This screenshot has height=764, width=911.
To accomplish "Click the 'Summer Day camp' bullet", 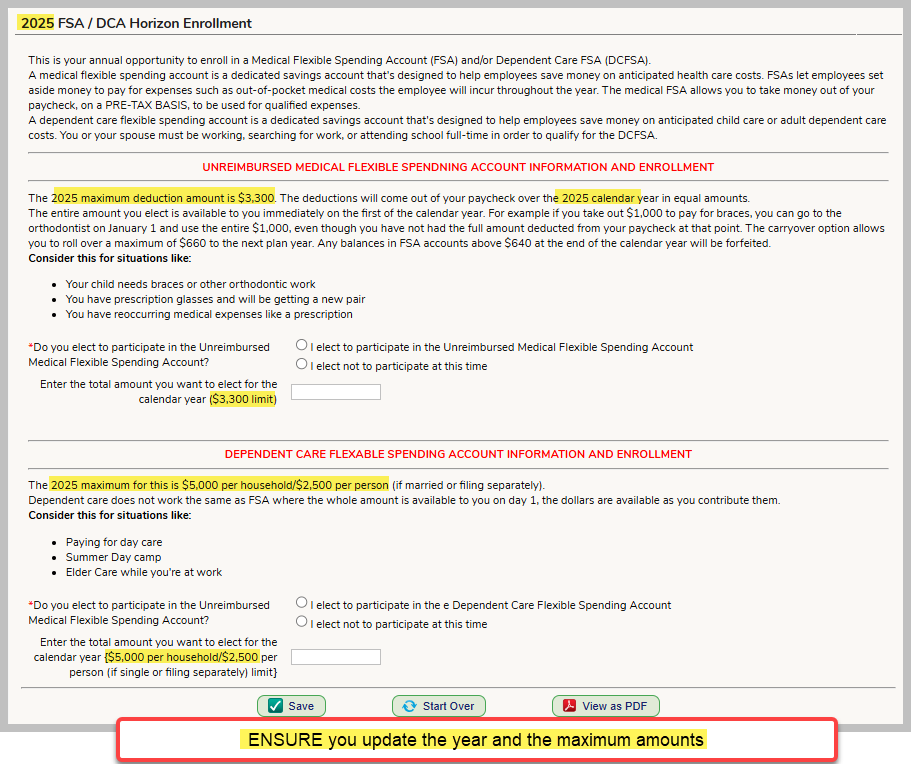I will tap(113, 557).
